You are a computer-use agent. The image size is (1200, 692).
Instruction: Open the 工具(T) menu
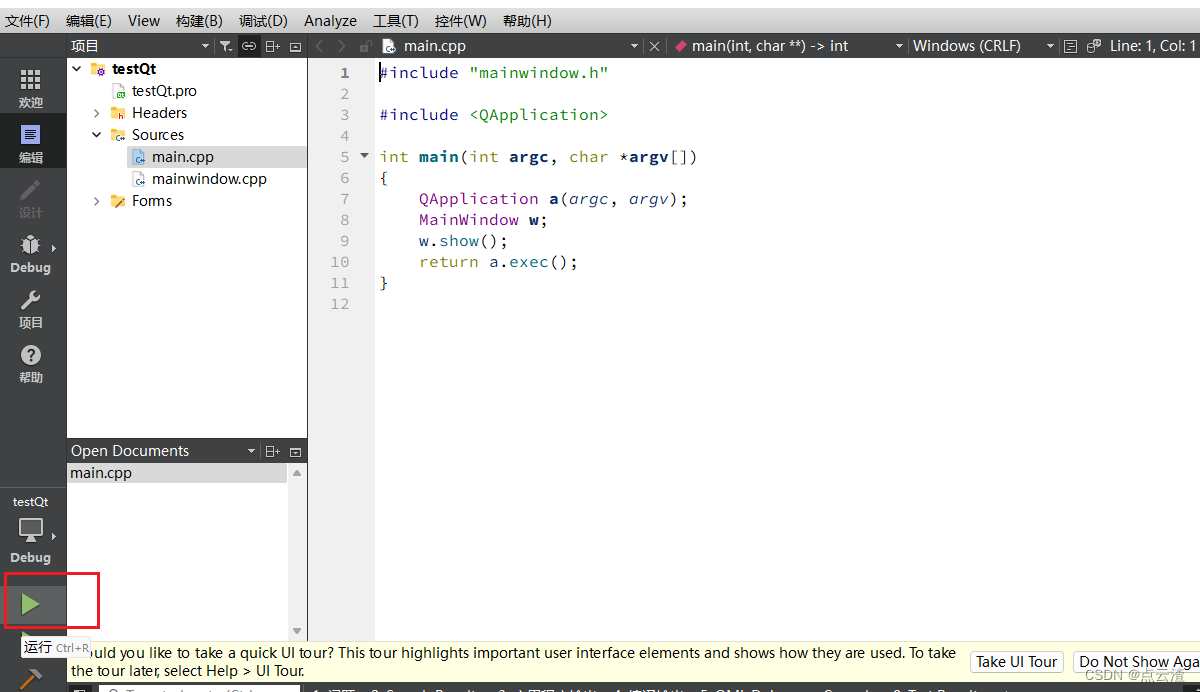[x=396, y=20]
